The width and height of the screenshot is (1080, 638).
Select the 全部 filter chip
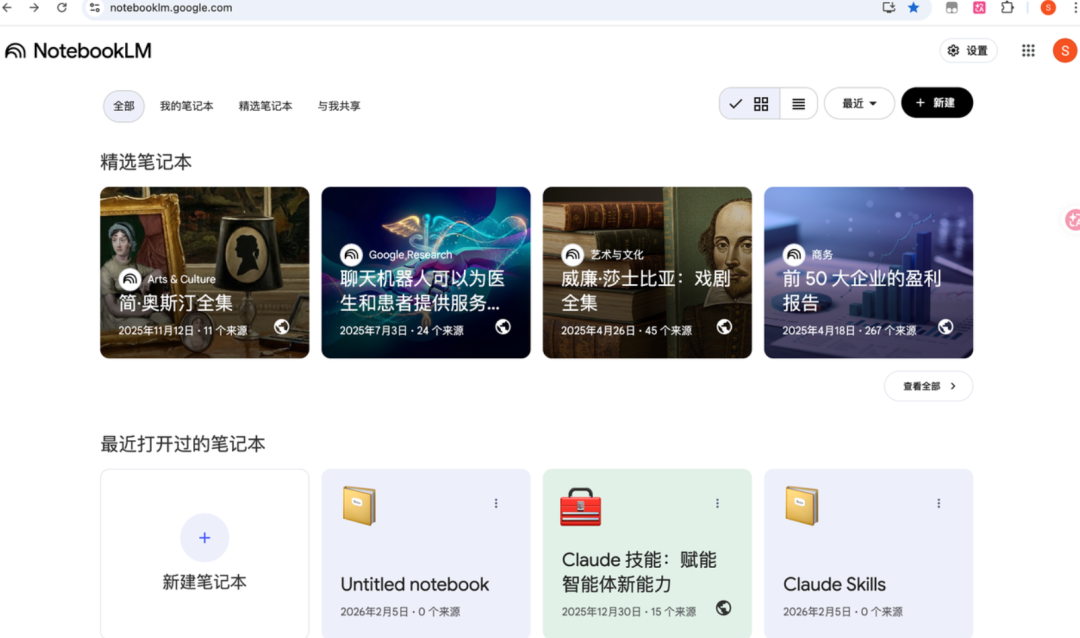point(124,106)
